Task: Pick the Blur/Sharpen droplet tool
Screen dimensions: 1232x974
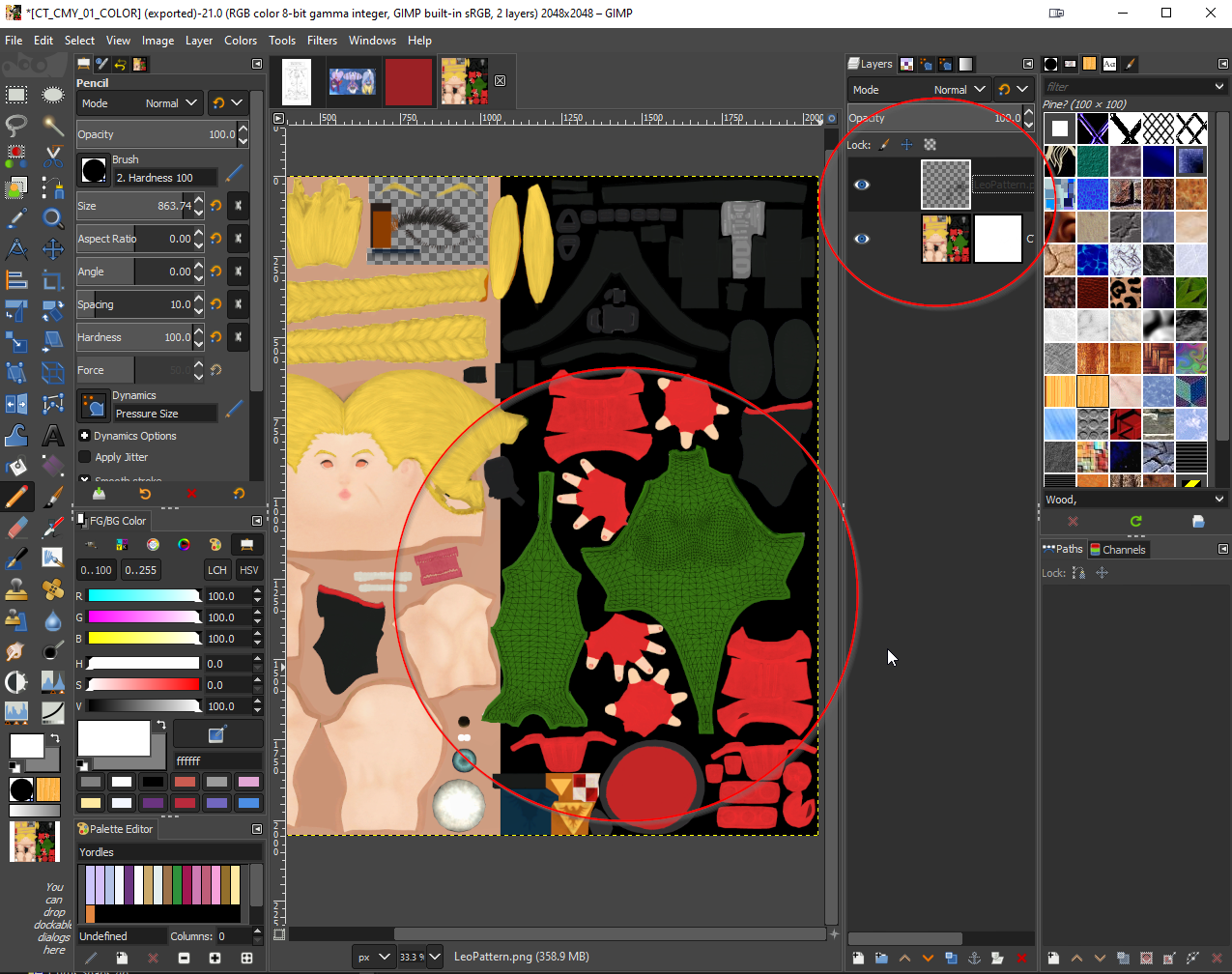Action: click(x=53, y=618)
